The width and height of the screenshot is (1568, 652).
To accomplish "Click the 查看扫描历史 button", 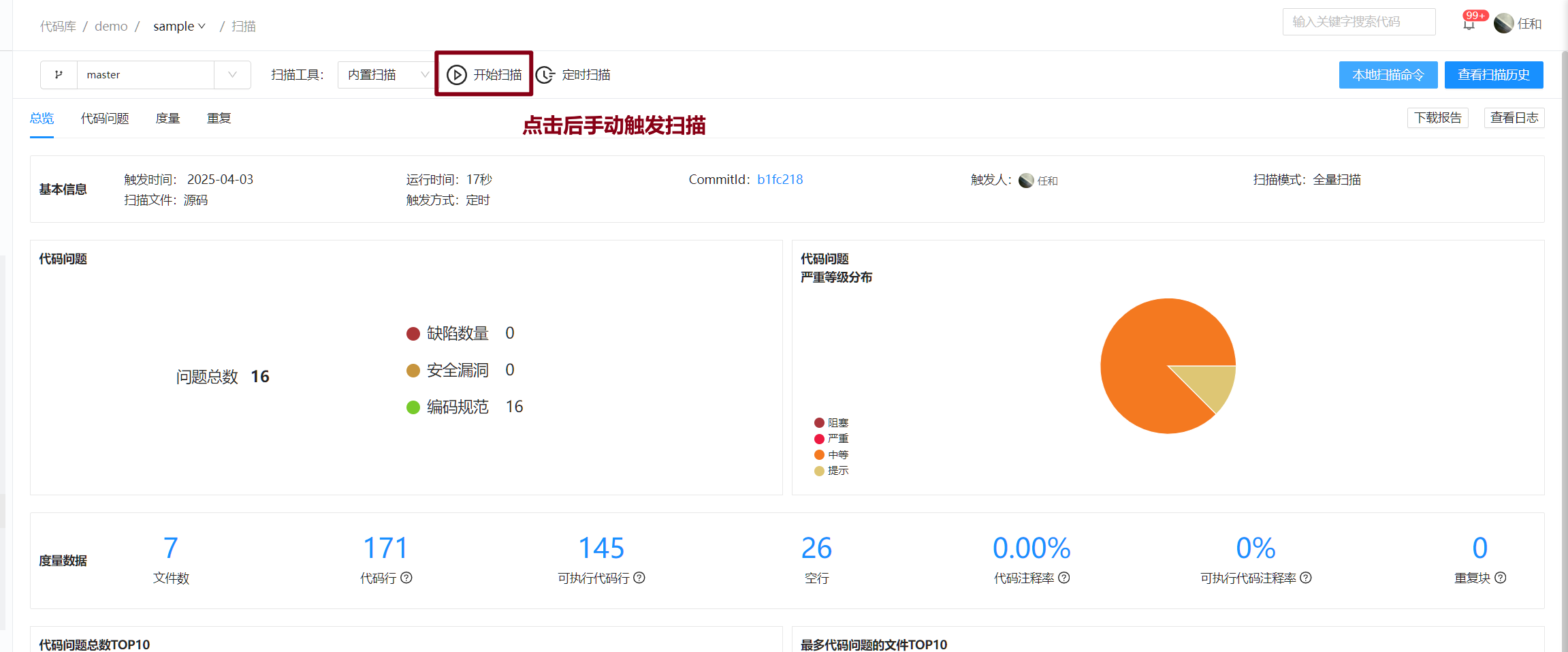I will point(1493,75).
